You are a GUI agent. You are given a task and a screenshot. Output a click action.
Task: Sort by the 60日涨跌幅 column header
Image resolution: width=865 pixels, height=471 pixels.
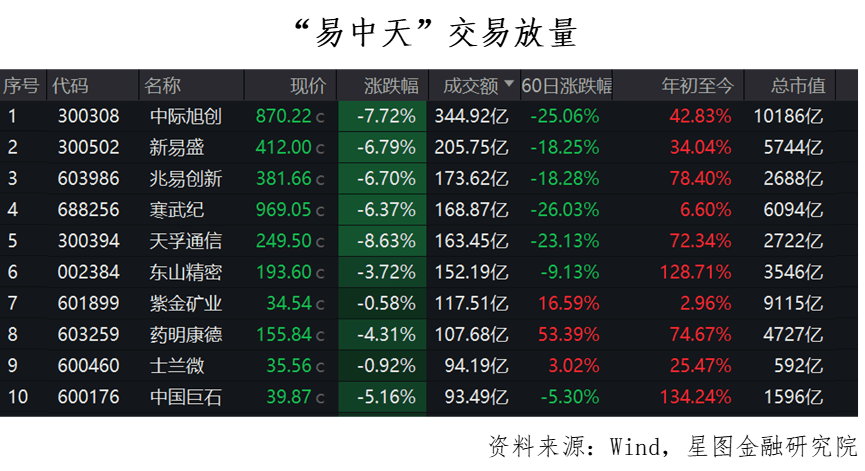[567, 85]
